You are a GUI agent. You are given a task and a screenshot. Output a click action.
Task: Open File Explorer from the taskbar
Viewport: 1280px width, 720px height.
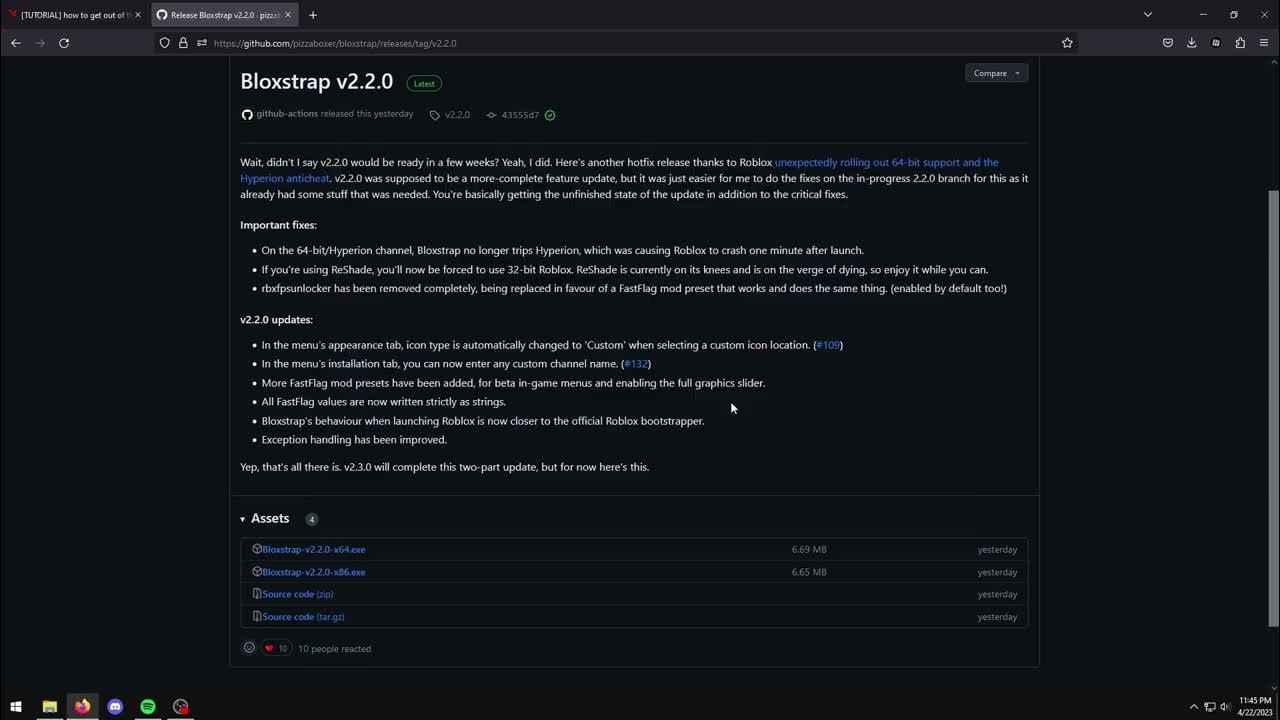click(49, 706)
